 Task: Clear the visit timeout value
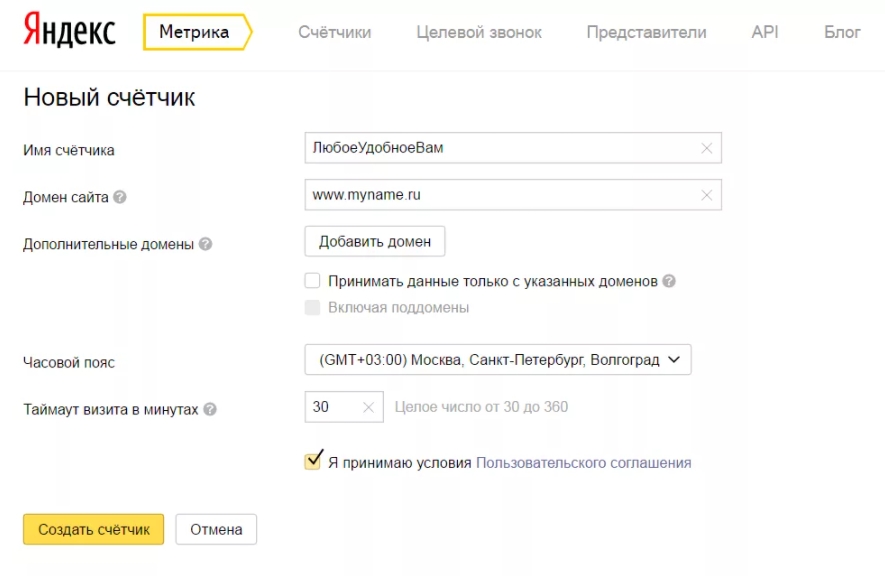pos(368,407)
